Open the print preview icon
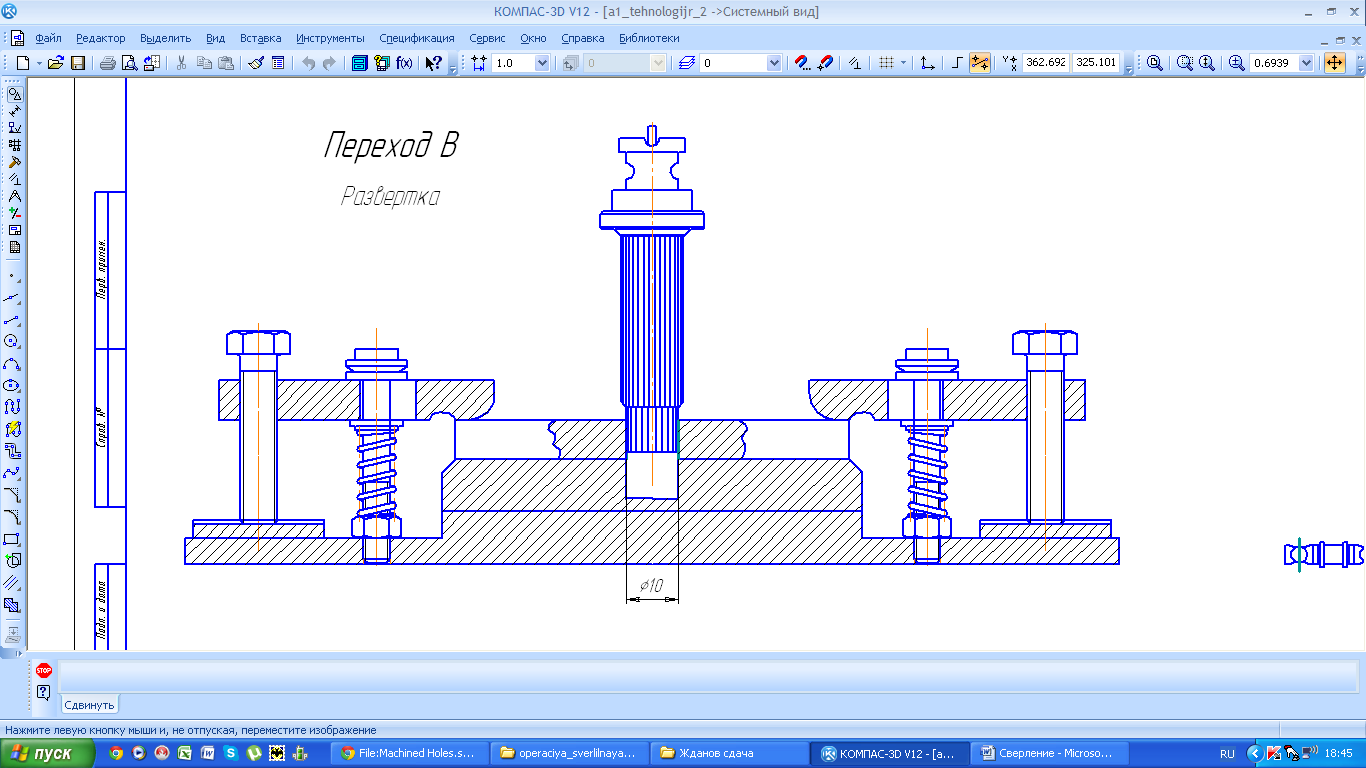 [129, 63]
